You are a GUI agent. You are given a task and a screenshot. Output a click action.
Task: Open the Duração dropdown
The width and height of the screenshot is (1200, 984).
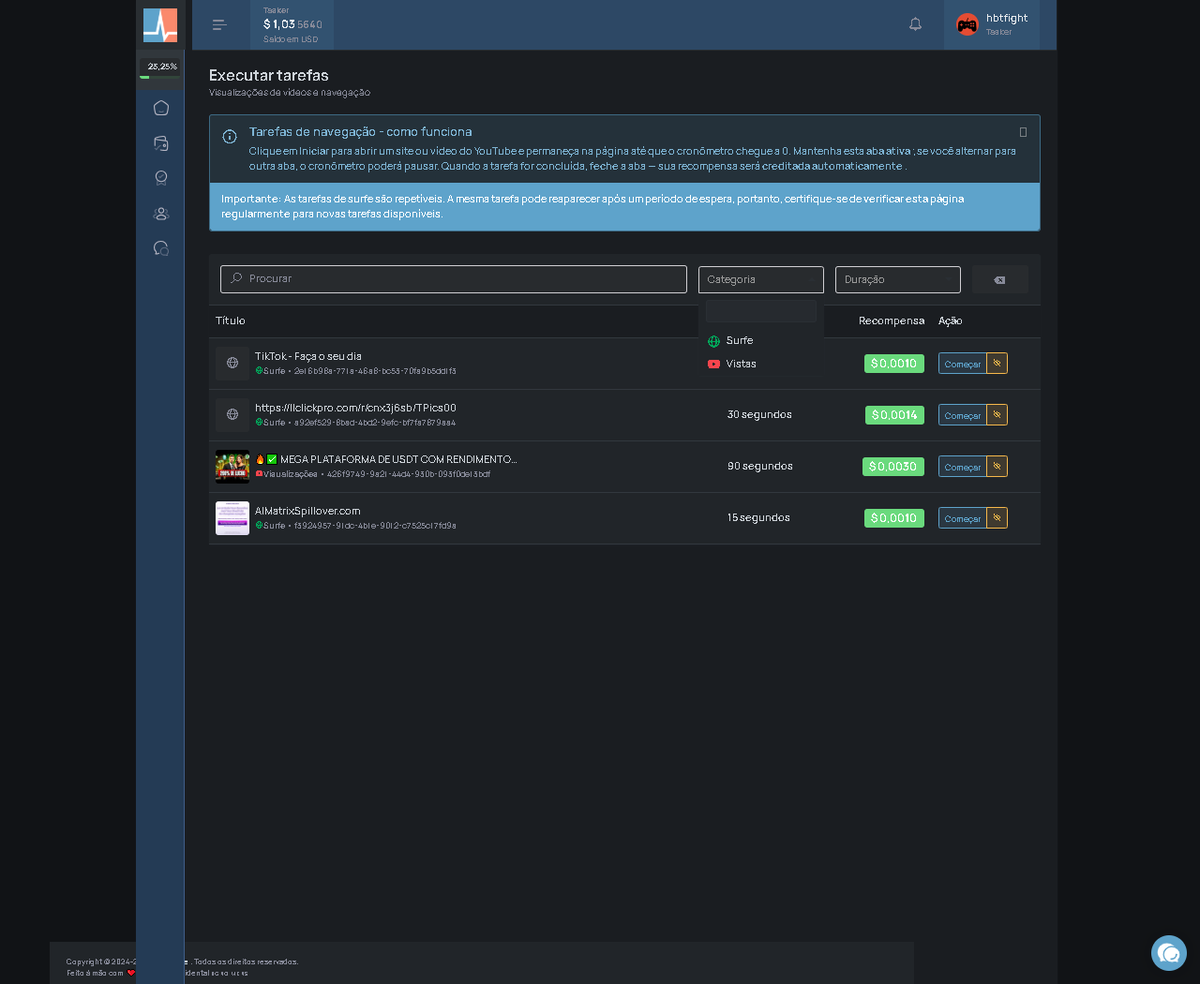point(898,280)
